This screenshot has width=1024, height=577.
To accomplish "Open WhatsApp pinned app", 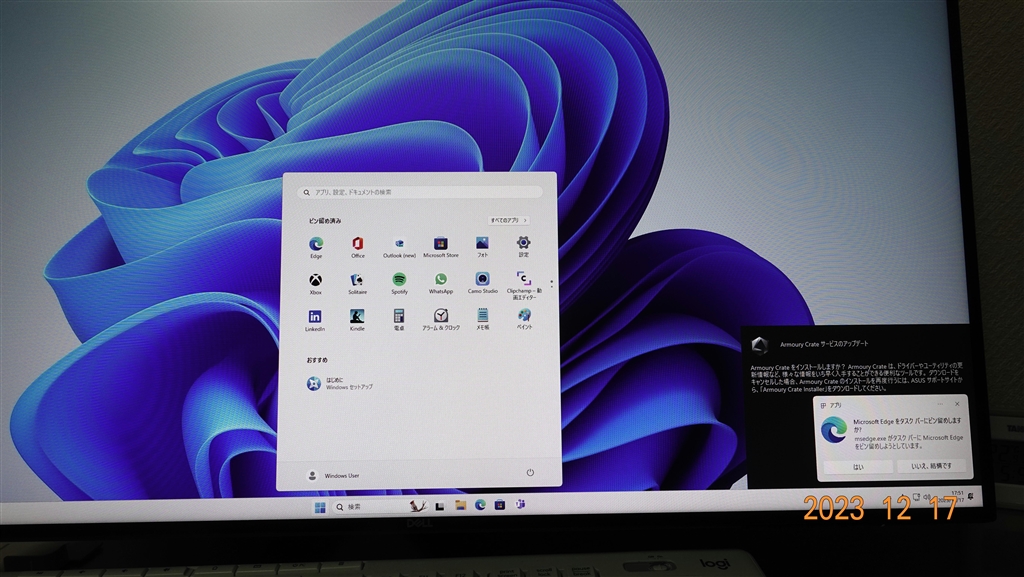I will click(441, 284).
